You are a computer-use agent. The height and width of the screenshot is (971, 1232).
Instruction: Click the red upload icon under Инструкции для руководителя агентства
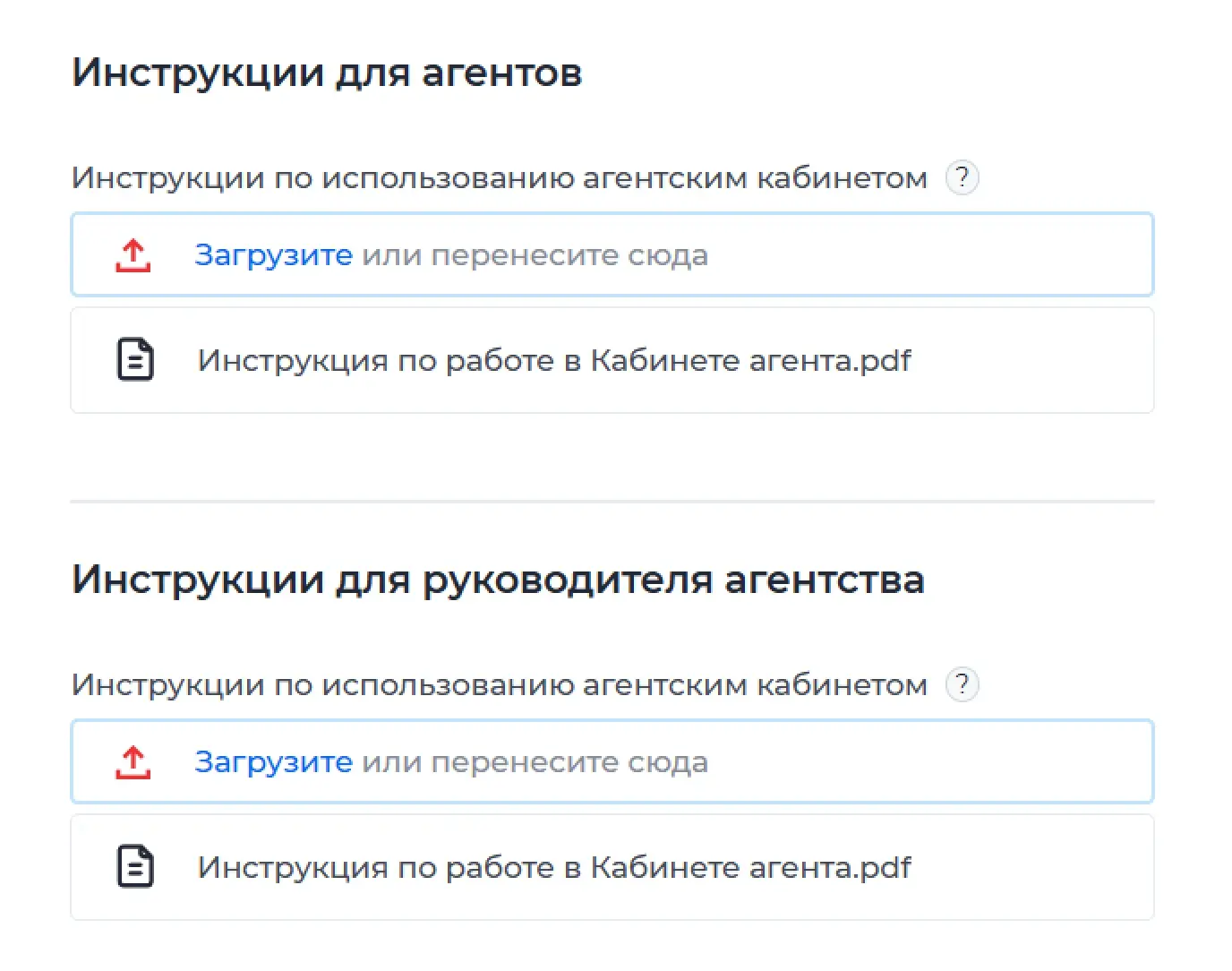133,762
